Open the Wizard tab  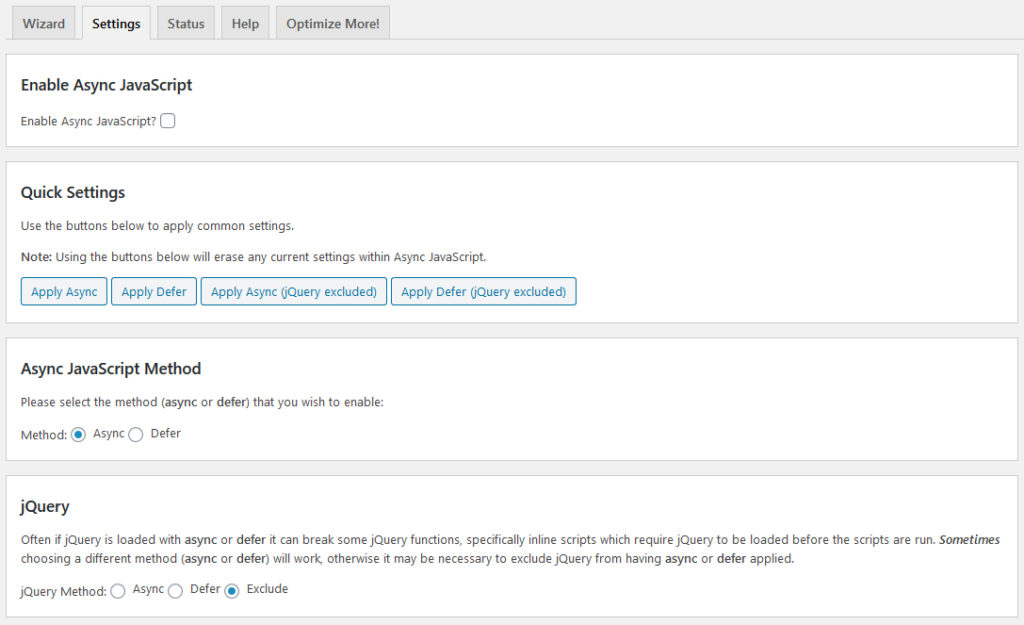pos(44,24)
